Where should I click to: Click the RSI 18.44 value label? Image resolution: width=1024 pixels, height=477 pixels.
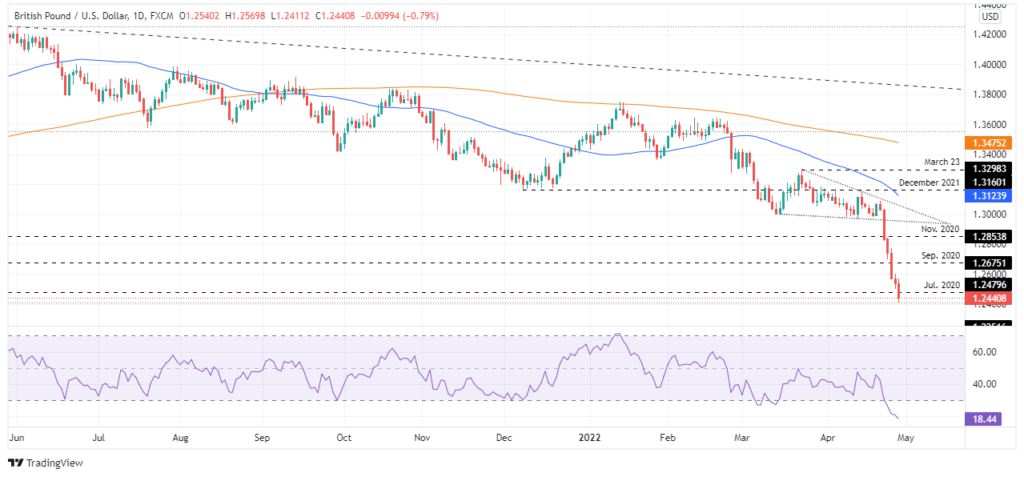click(x=987, y=419)
